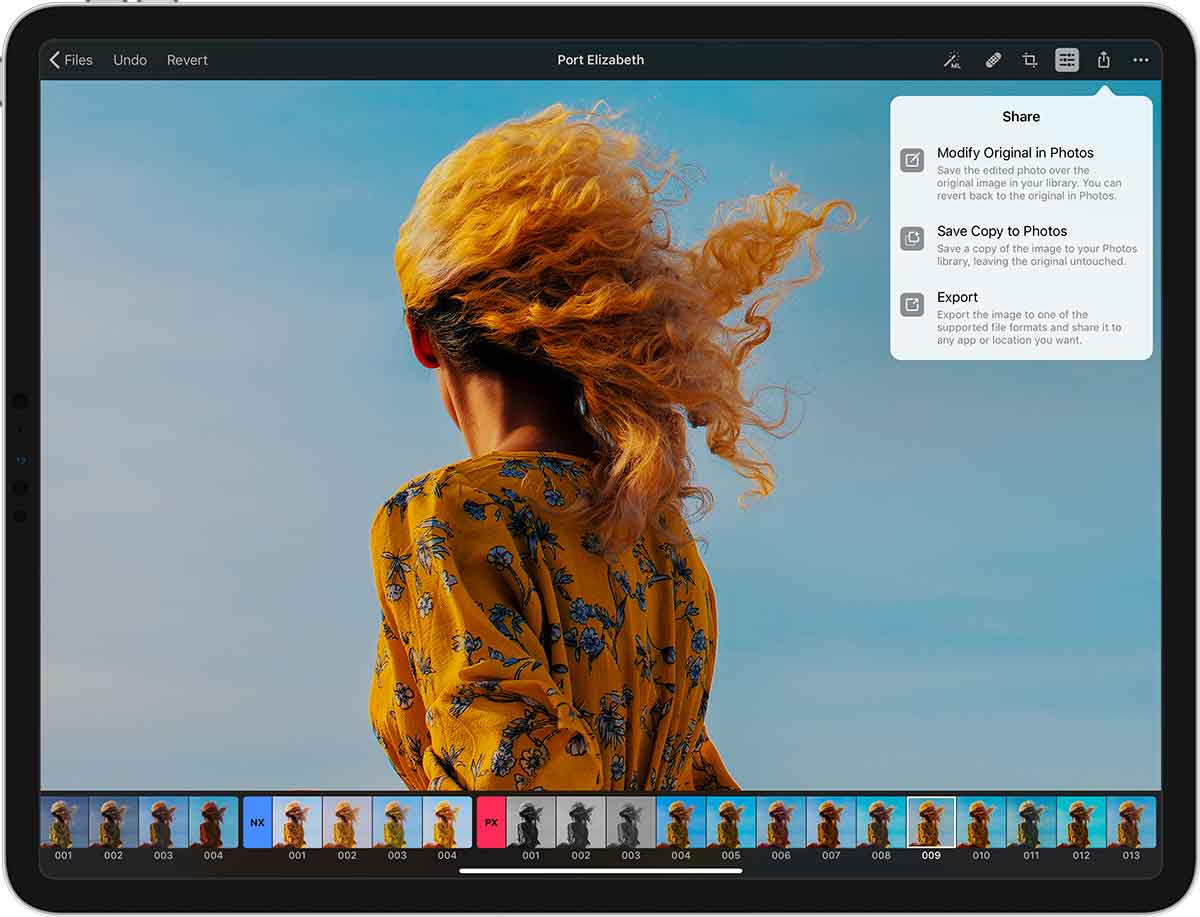Select the highlighted PX preset 009

(931, 822)
